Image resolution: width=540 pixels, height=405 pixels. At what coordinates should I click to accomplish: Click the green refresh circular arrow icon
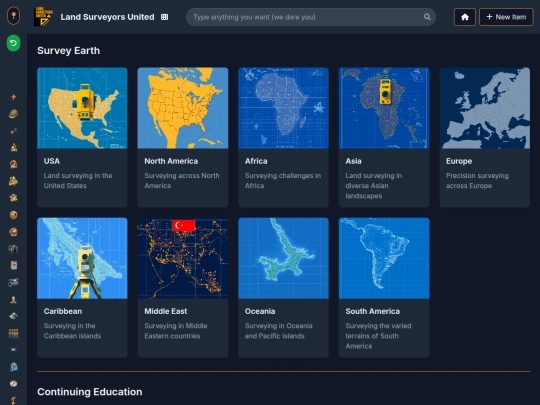13,43
